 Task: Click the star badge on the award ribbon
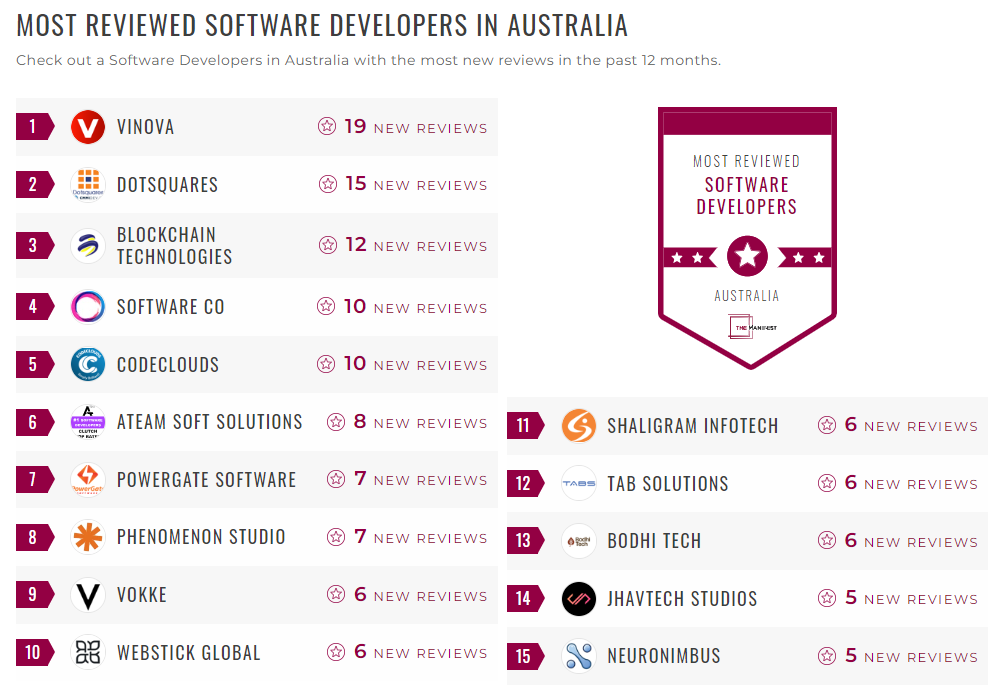pyautogui.click(x=747, y=255)
